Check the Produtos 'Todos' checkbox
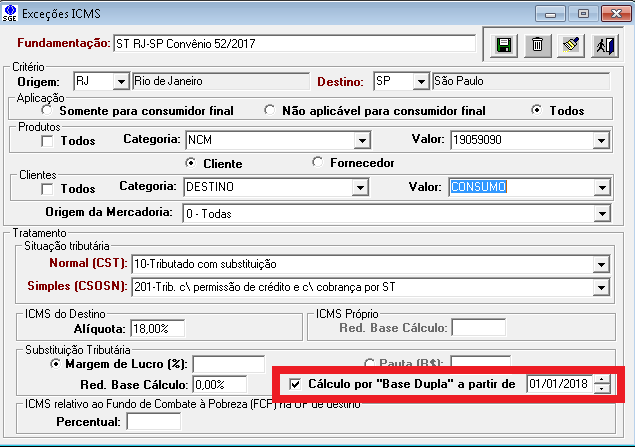The image size is (635, 447). 48,141
